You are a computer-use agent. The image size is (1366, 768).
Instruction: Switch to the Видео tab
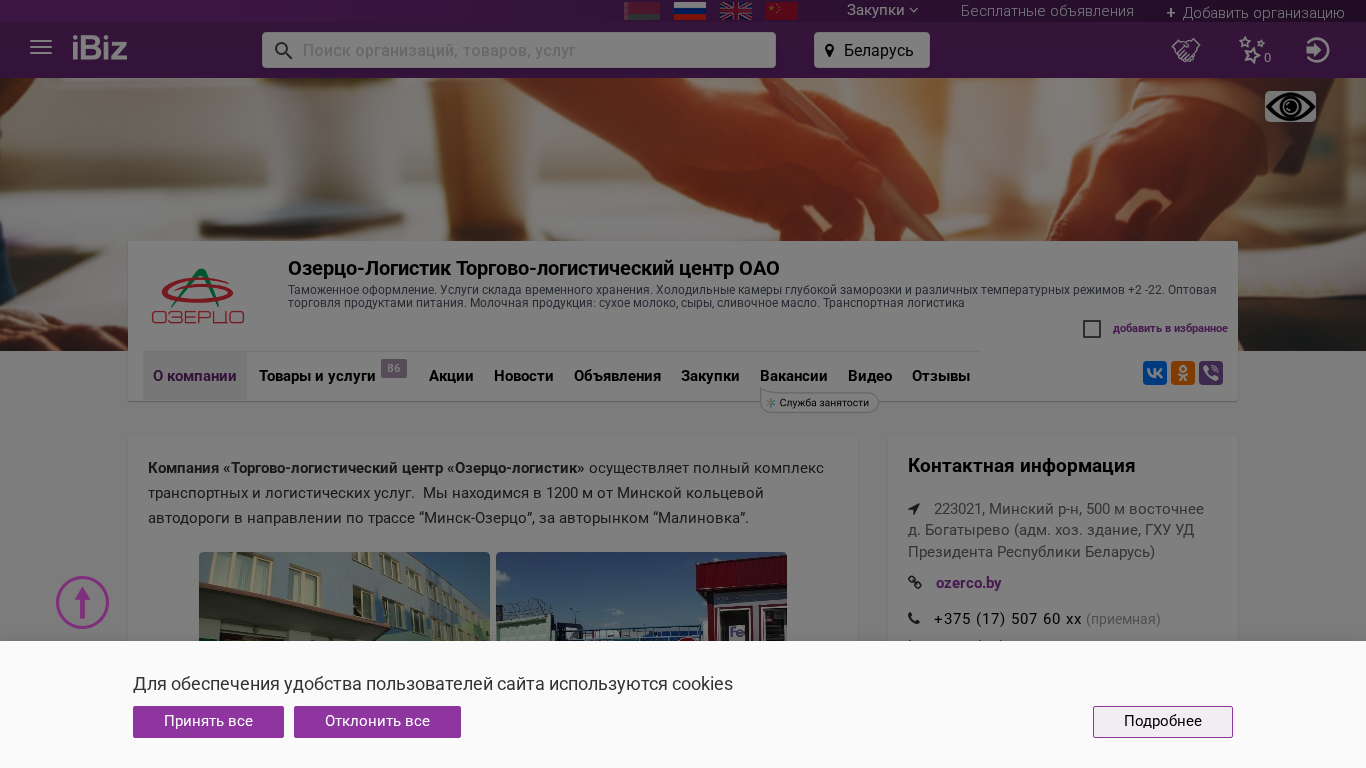tap(870, 376)
